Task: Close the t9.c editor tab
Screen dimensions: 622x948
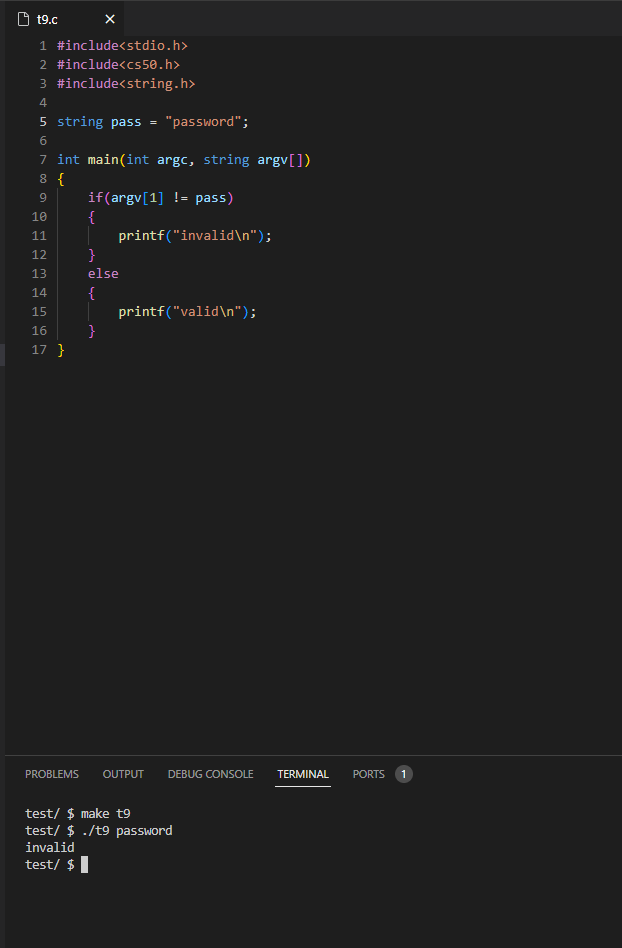Action: [110, 19]
